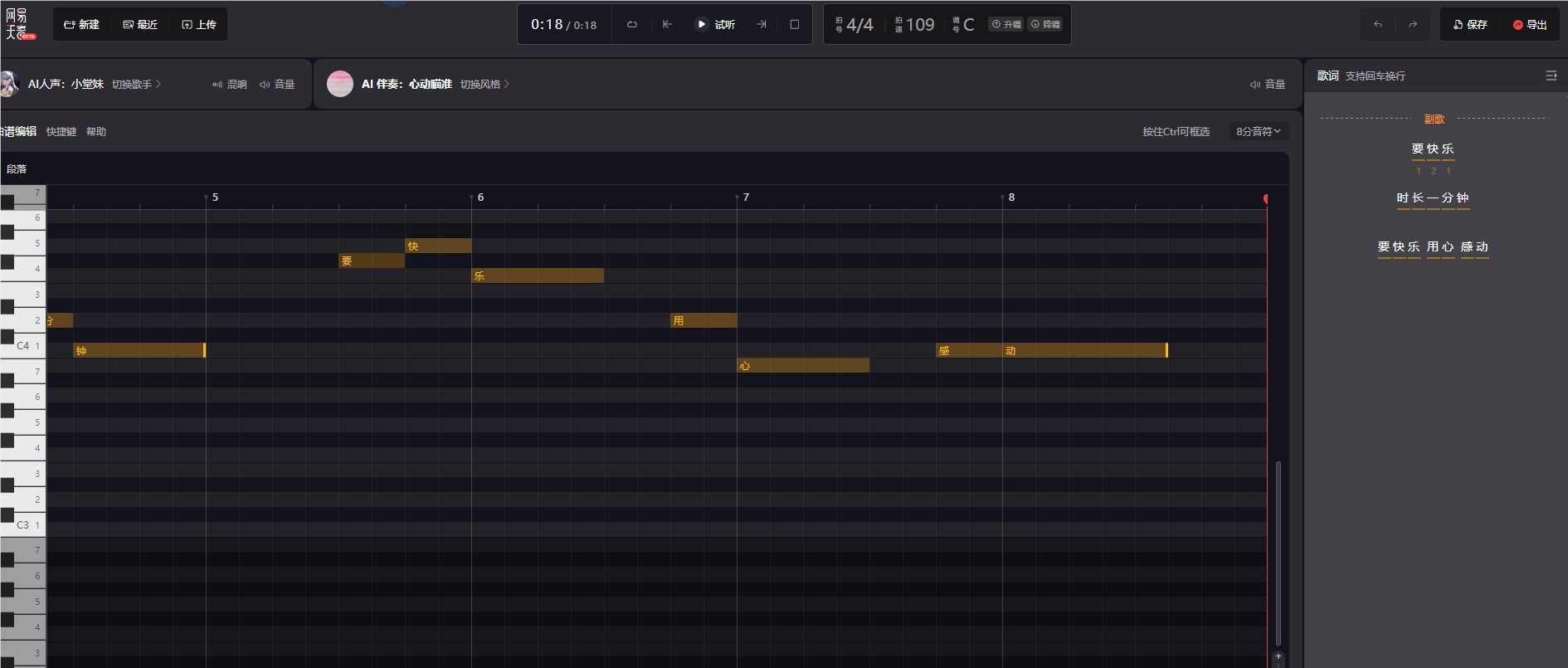Open the 最近 recent files item
This screenshot has width=1568, height=668.
pyautogui.click(x=140, y=25)
